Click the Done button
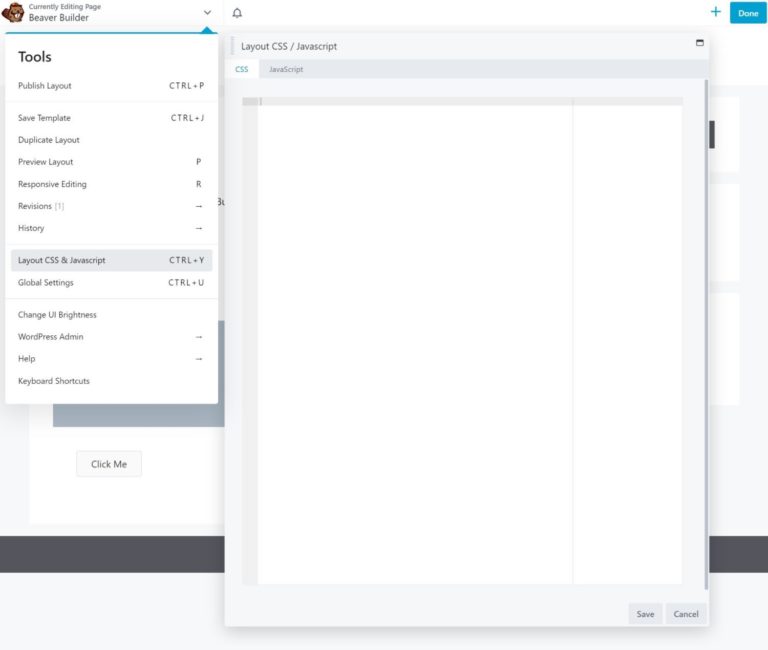Viewport: 768px width, 650px height. coord(747,13)
